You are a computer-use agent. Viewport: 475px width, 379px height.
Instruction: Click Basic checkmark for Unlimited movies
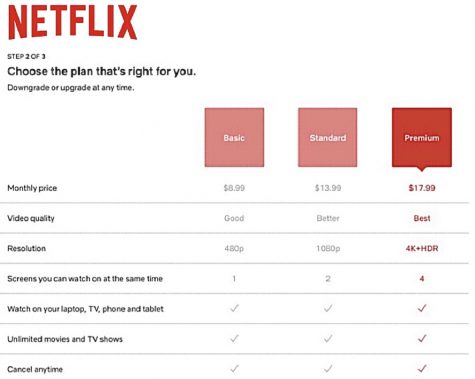pyautogui.click(x=235, y=339)
